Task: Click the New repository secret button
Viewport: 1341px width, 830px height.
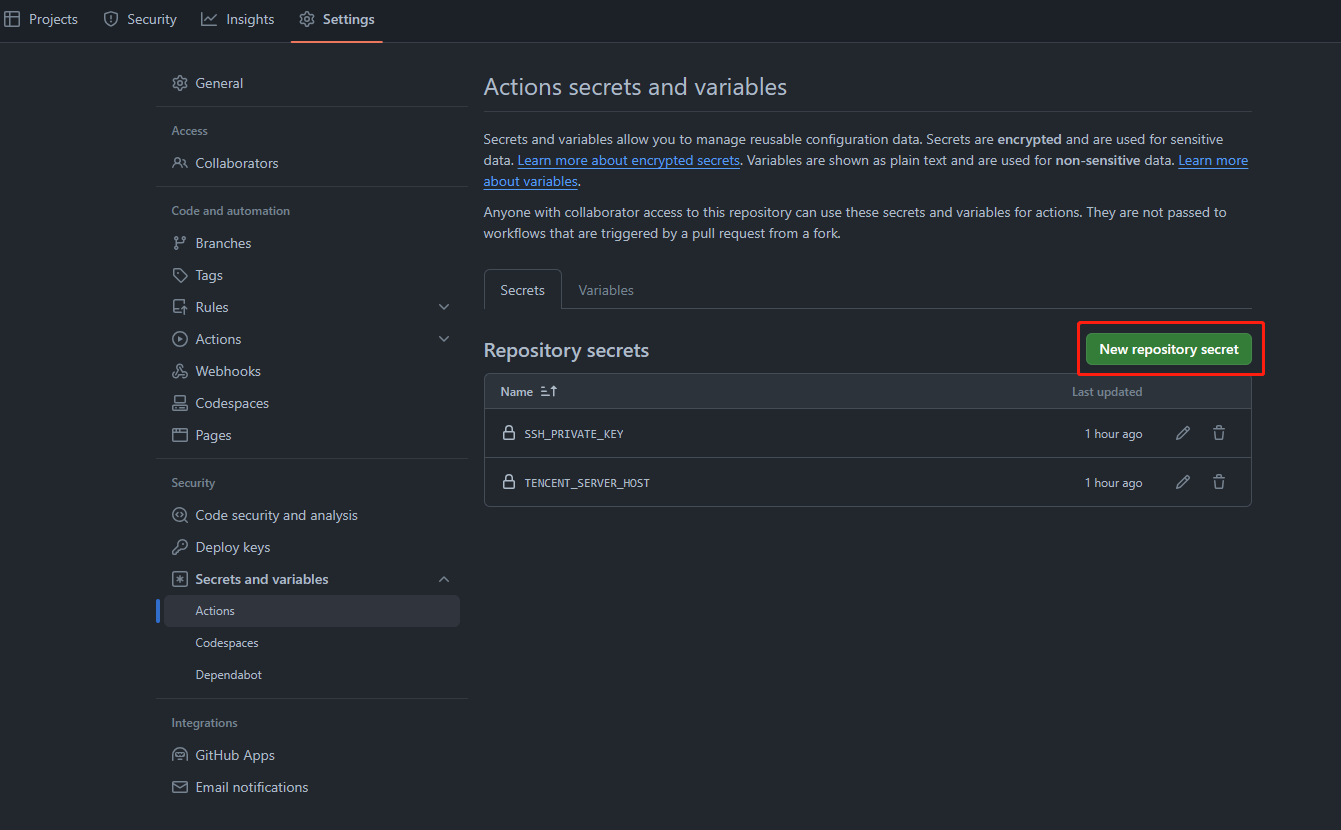Action: (1169, 349)
